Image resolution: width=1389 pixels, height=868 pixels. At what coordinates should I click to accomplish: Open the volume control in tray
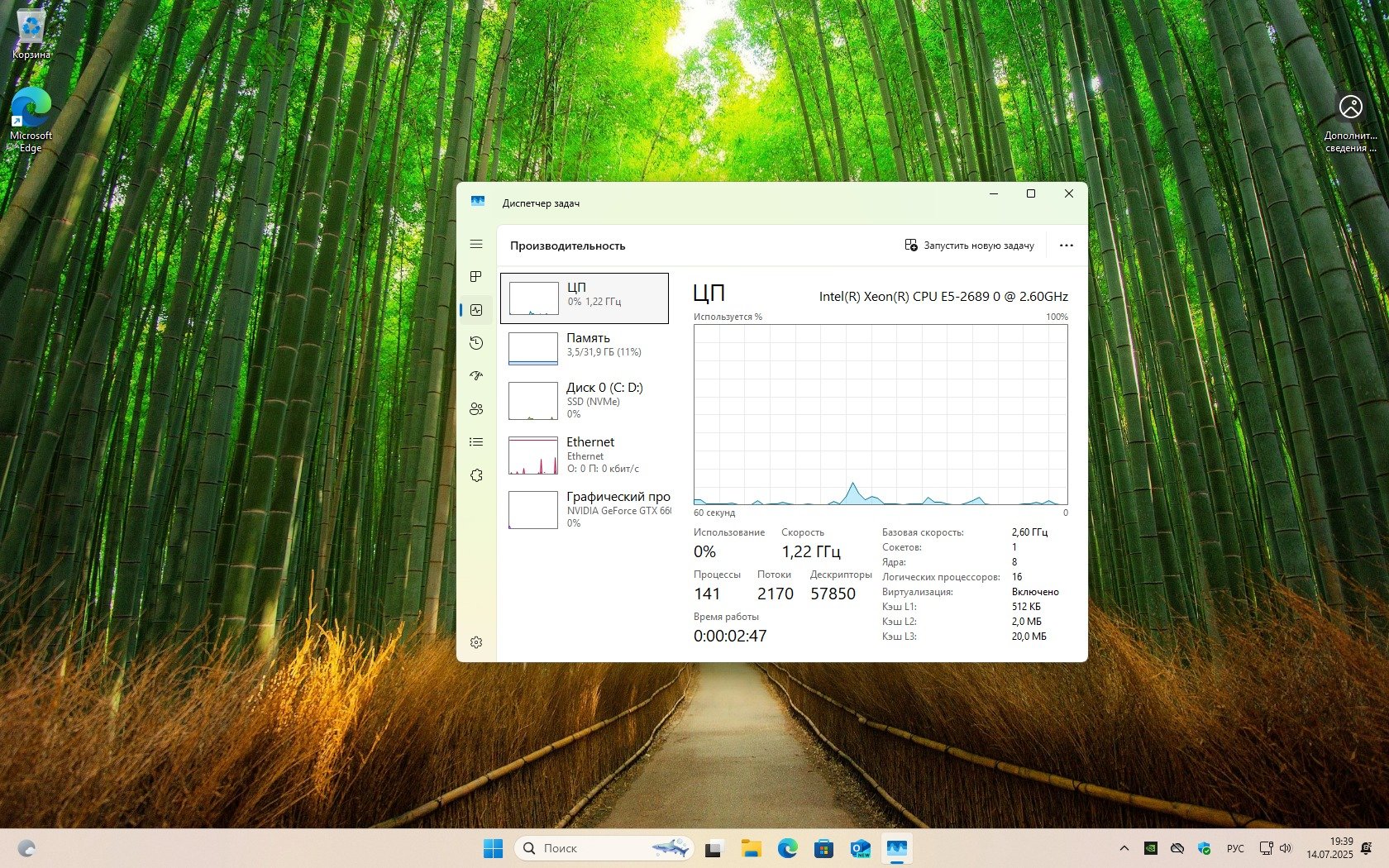(1286, 848)
